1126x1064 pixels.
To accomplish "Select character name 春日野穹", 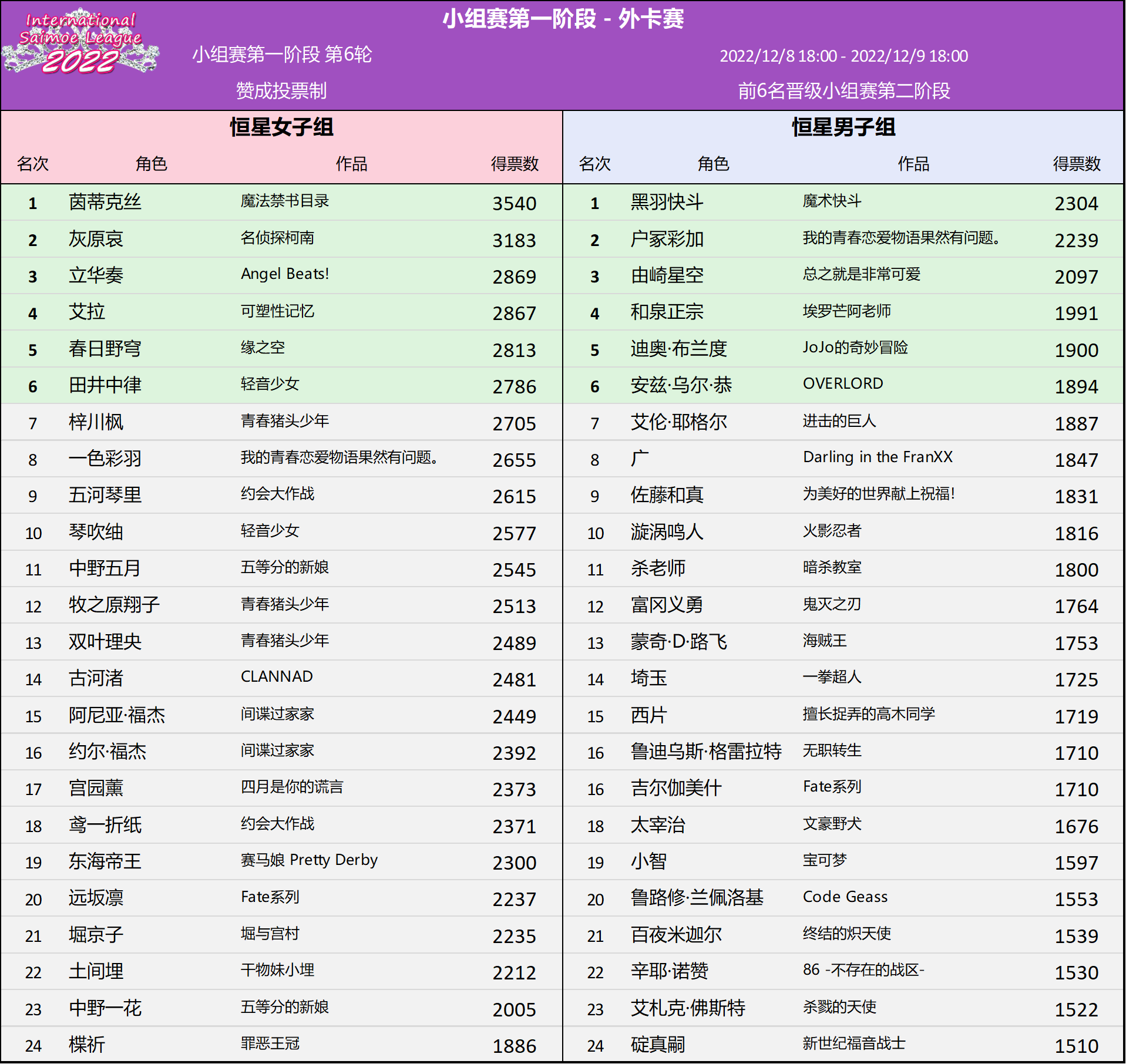I will 105,349.
